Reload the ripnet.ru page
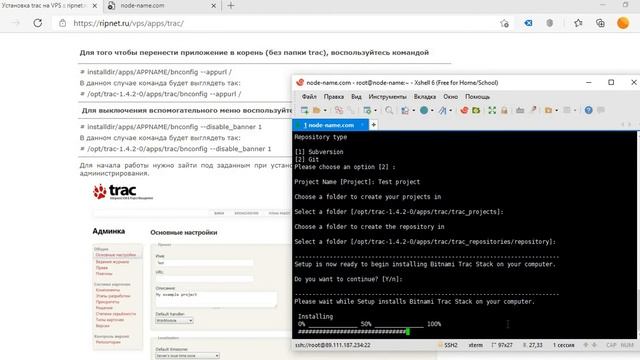 (x=38, y=23)
